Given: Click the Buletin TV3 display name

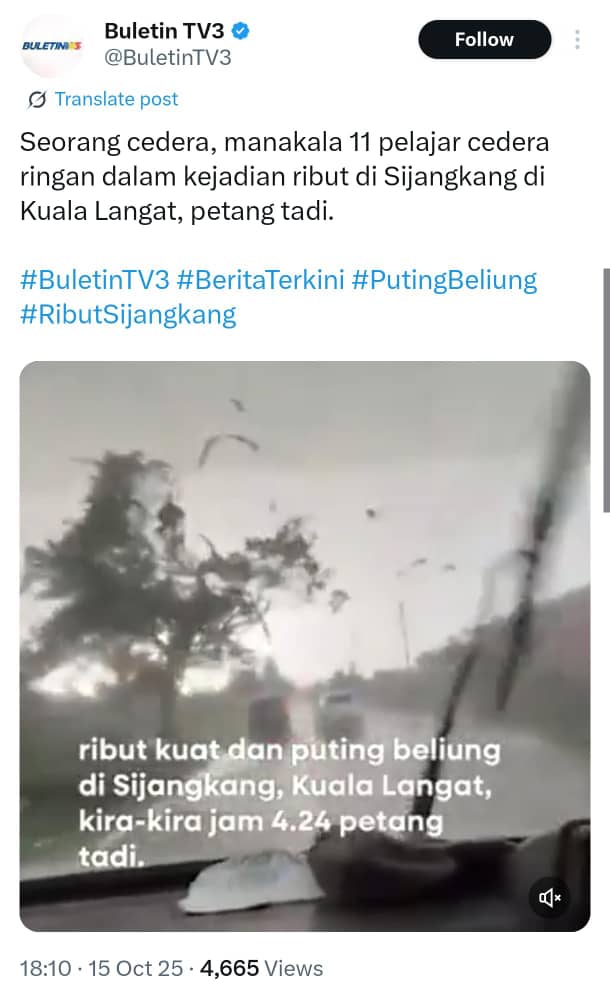Looking at the screenshot, I should (164, 30).
